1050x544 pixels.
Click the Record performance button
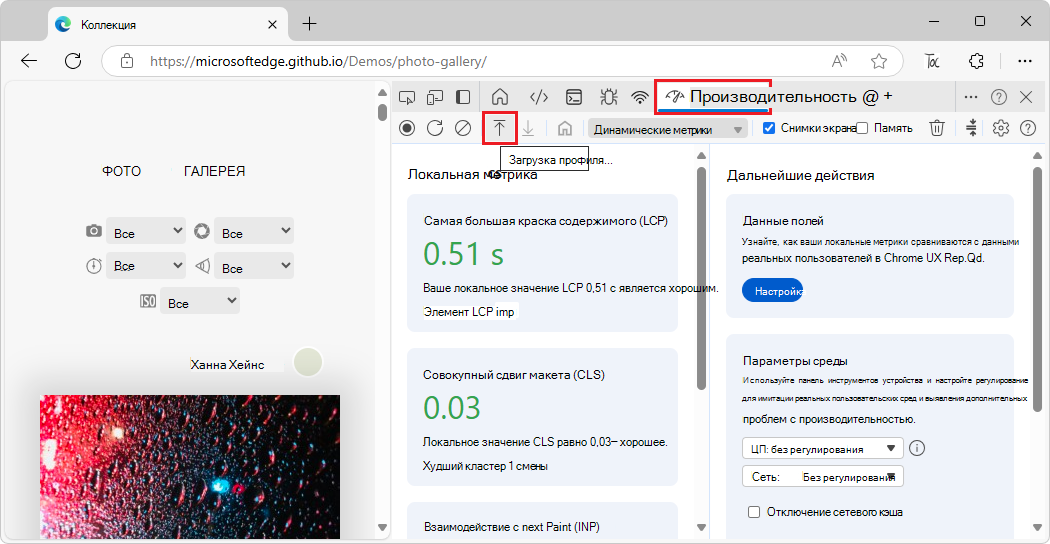(406, 128)
